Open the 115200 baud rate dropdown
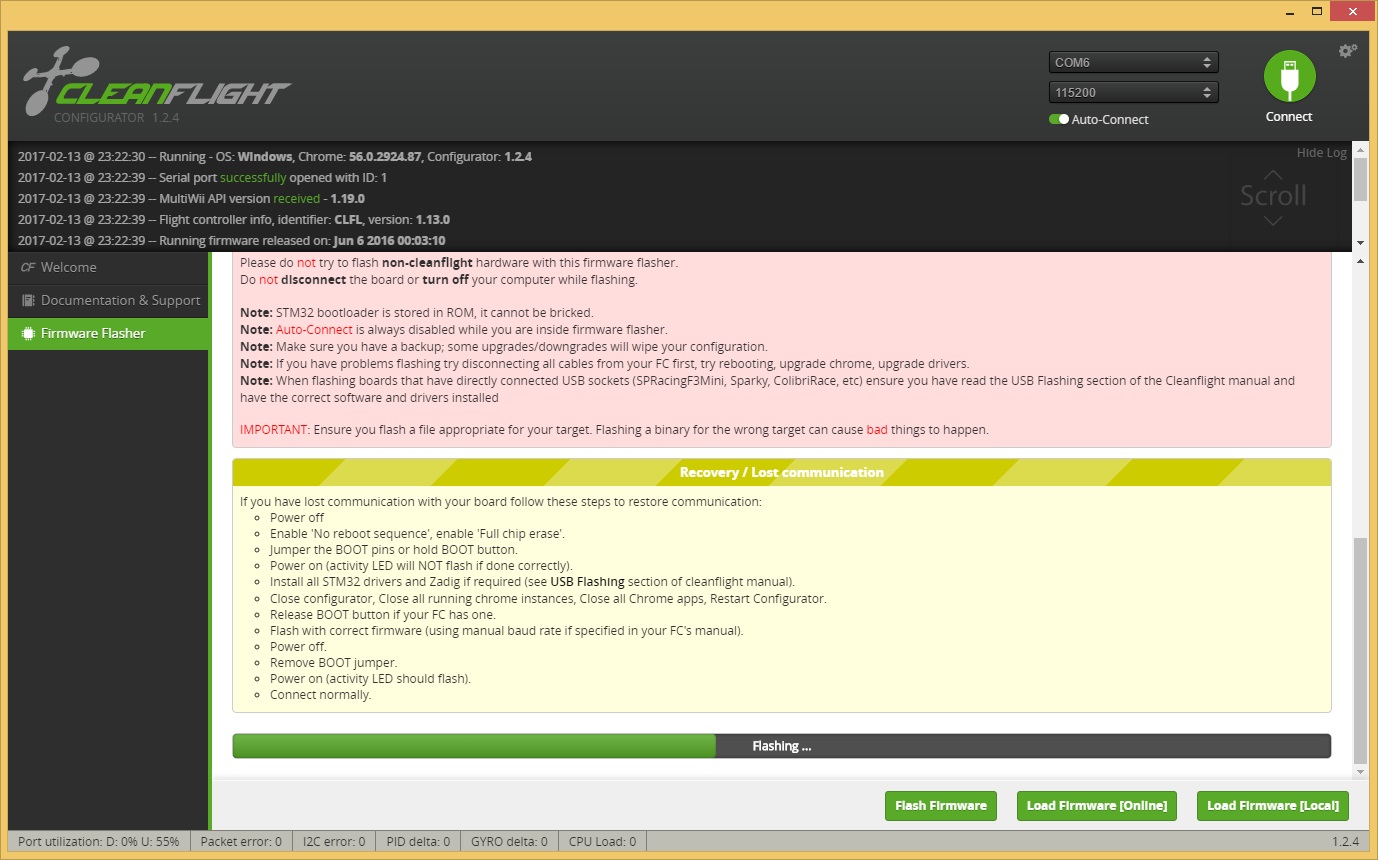Screen dimensions: 1378x860 [1133, 92]
